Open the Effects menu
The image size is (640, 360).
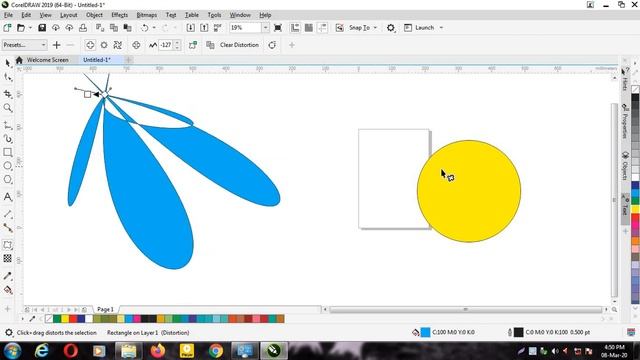coord(119,15)
